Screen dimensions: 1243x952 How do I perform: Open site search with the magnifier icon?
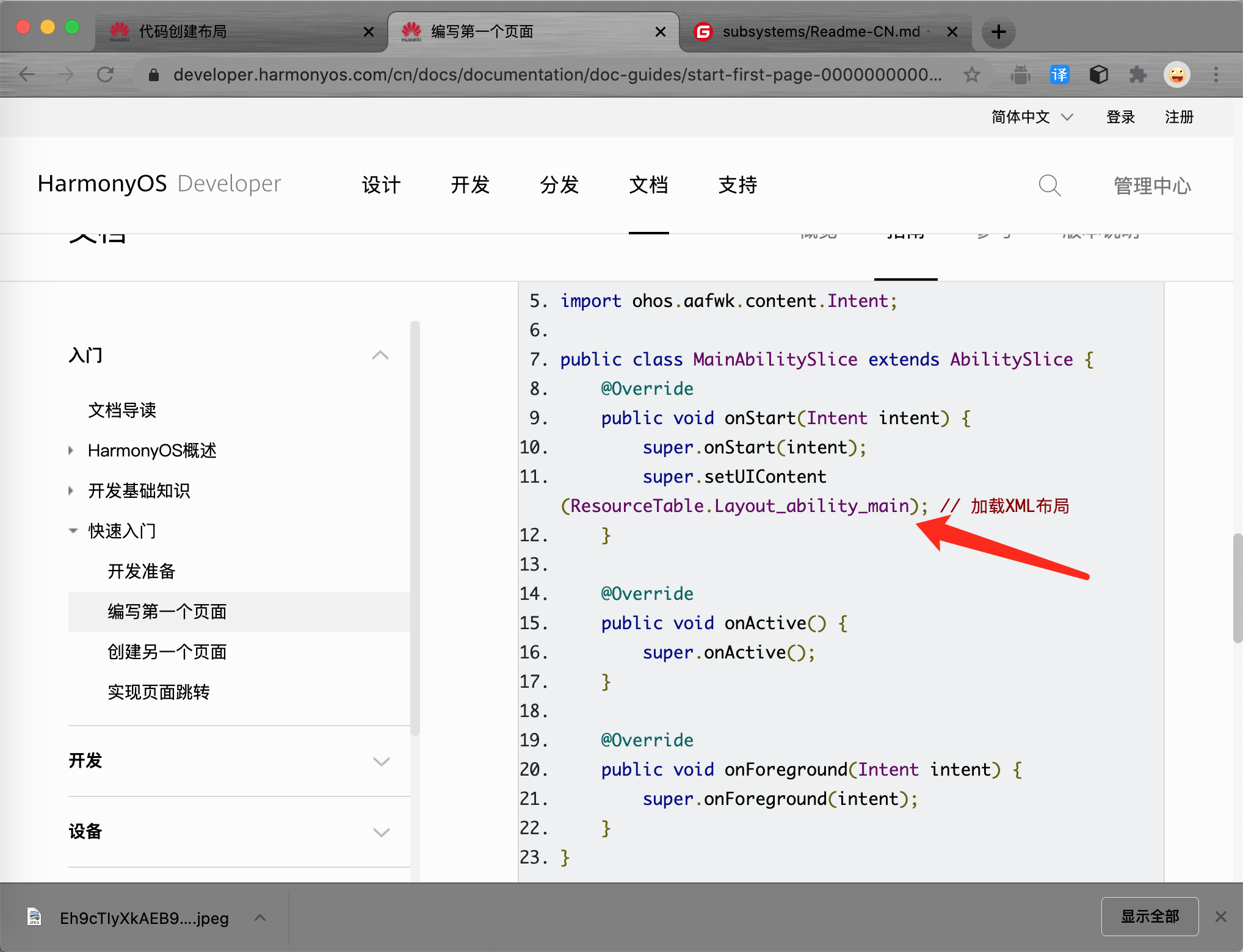(x=1050, y=185)
